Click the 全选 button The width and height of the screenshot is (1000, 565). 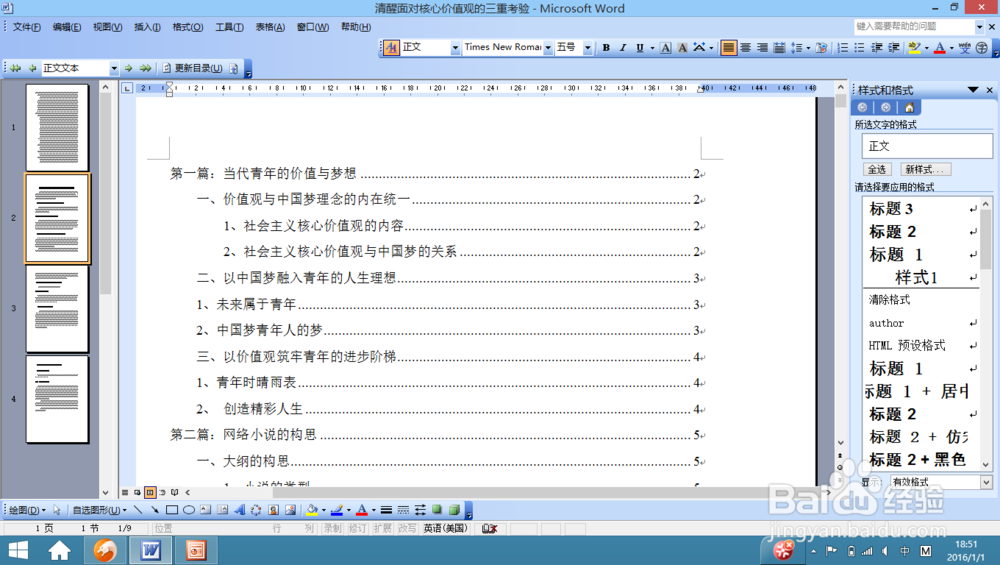click(877, 169)
